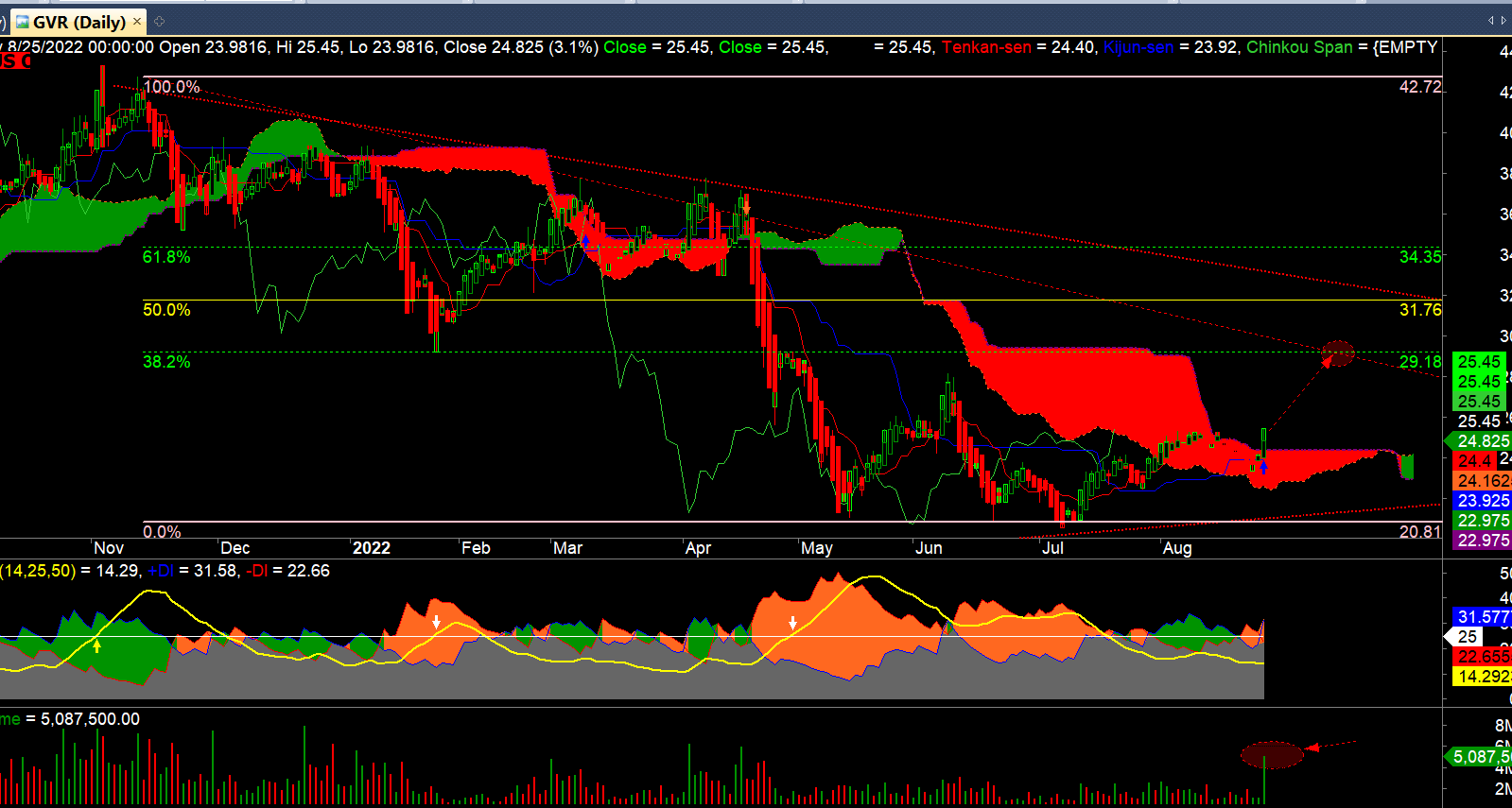The image size is (1512, 808).
Task: Click the orange 24.1625 price axis label
Action: [1483, 481]
